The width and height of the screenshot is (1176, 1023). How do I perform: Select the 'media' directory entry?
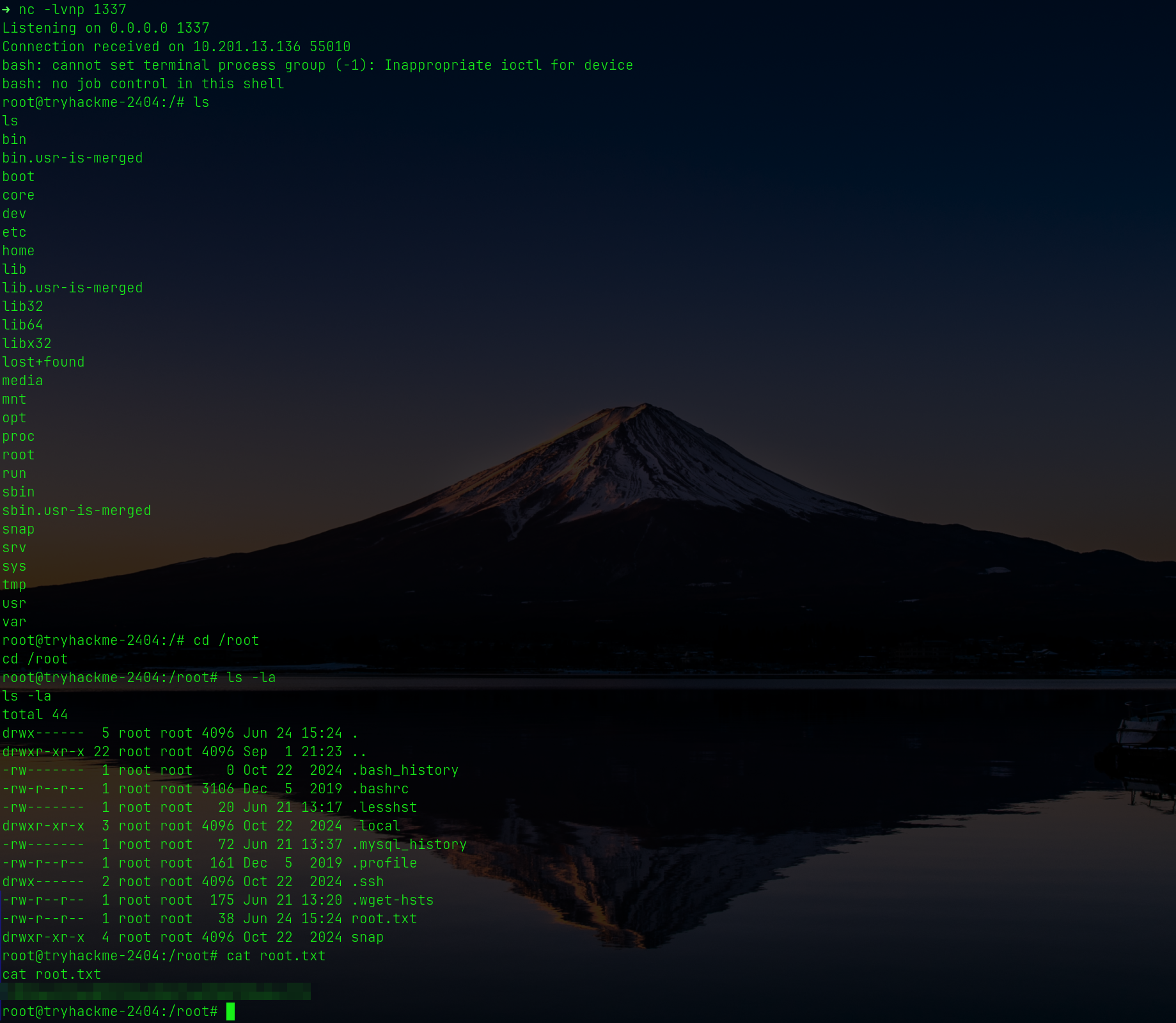[x=22, y=381]
